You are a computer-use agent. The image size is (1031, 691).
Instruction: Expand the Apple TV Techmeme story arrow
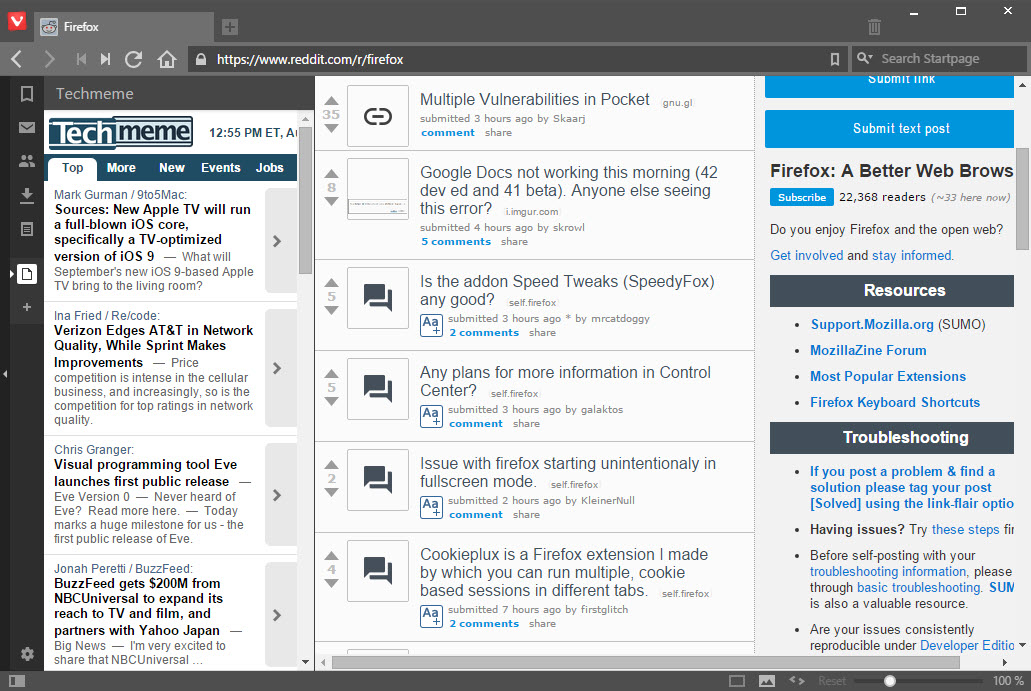[281, 241]
